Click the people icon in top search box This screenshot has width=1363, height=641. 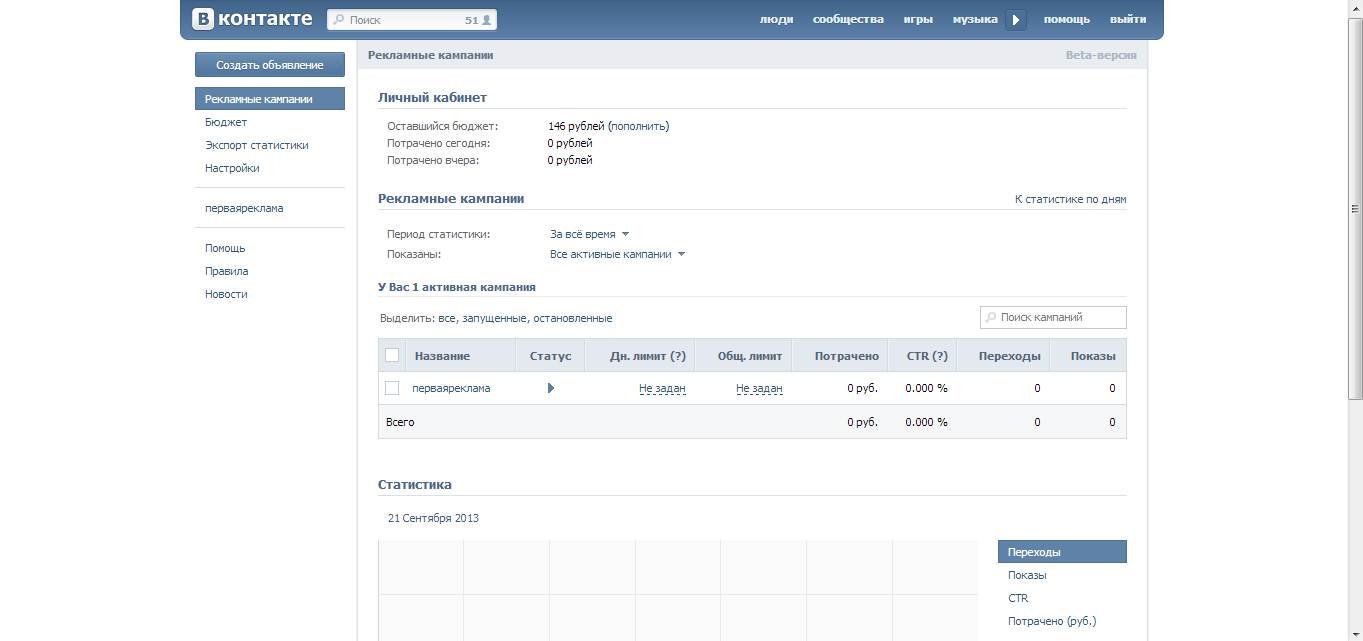click(486, 20)
